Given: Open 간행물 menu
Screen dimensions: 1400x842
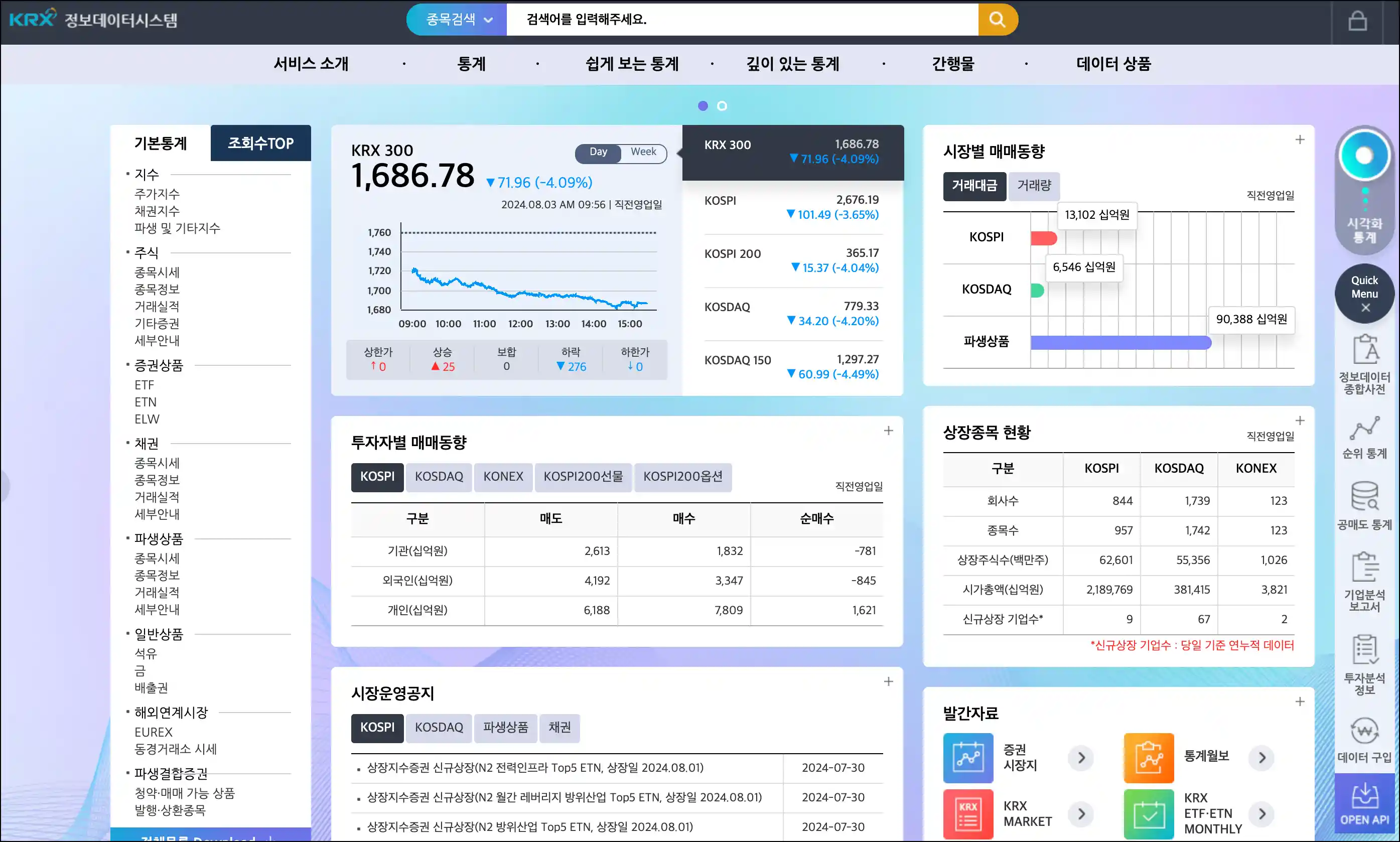Looking at the screenshot, I should (x=952, y=64).
